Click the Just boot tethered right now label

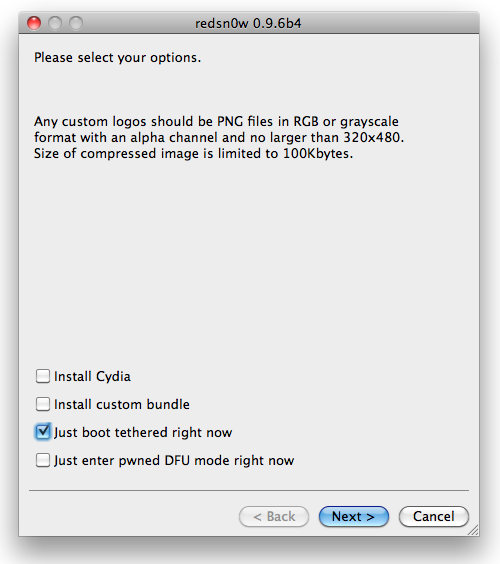point(143,432)
